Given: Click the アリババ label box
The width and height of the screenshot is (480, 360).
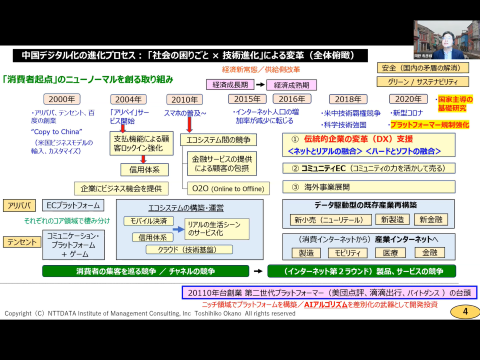Looking at the screenshot, I should (19, 206).
